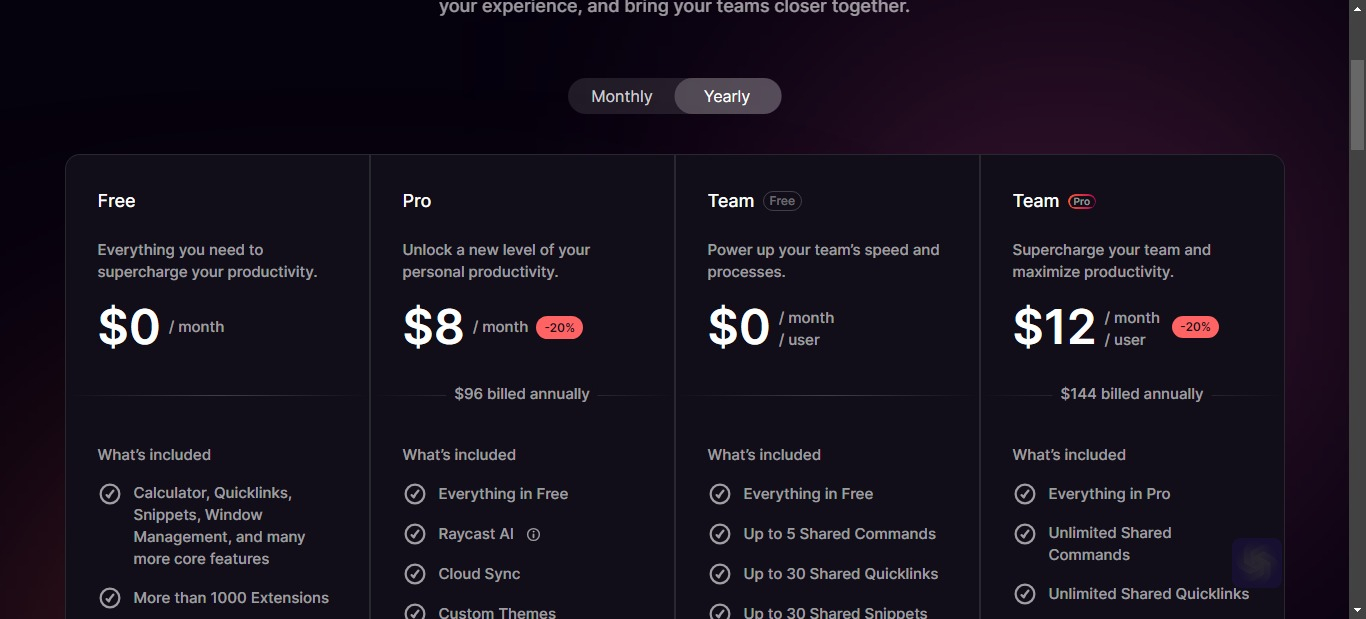Click the page vertical scrollbar thumb
The width and height of the screenshot is (1366, 619).
(x=1357, y=105)
